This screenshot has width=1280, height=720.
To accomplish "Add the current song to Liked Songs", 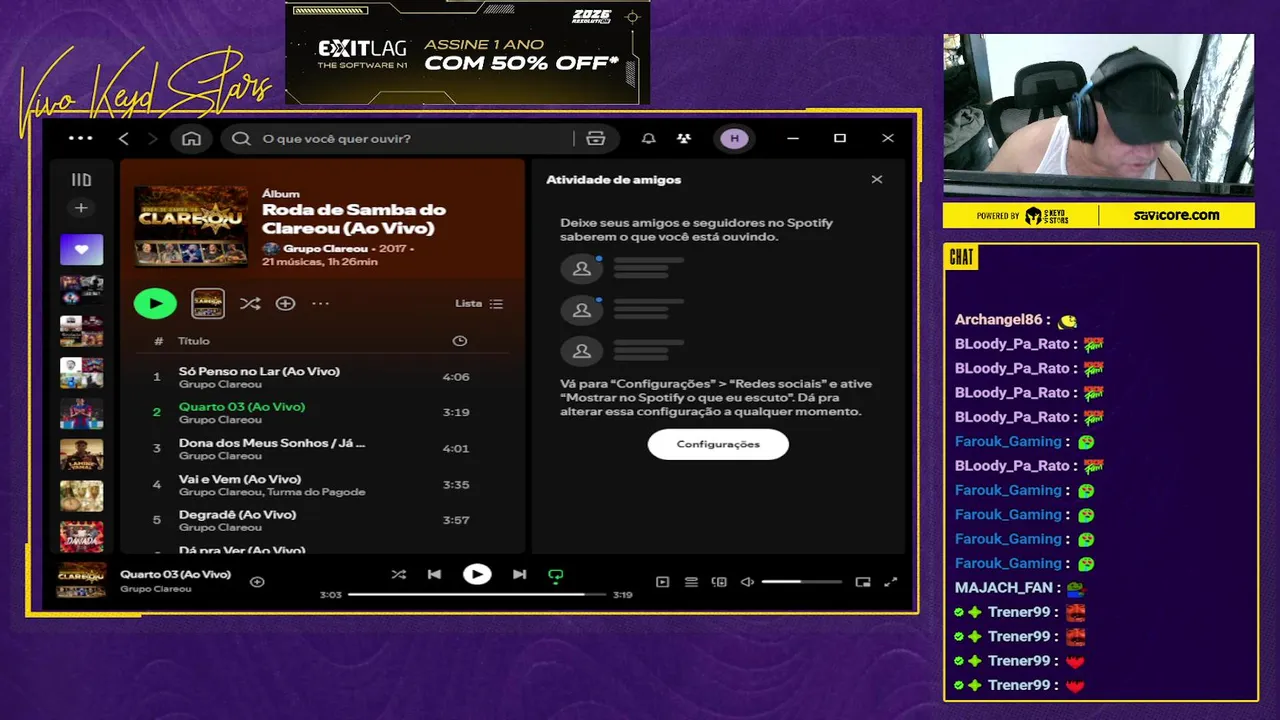I will coord(257,581).
